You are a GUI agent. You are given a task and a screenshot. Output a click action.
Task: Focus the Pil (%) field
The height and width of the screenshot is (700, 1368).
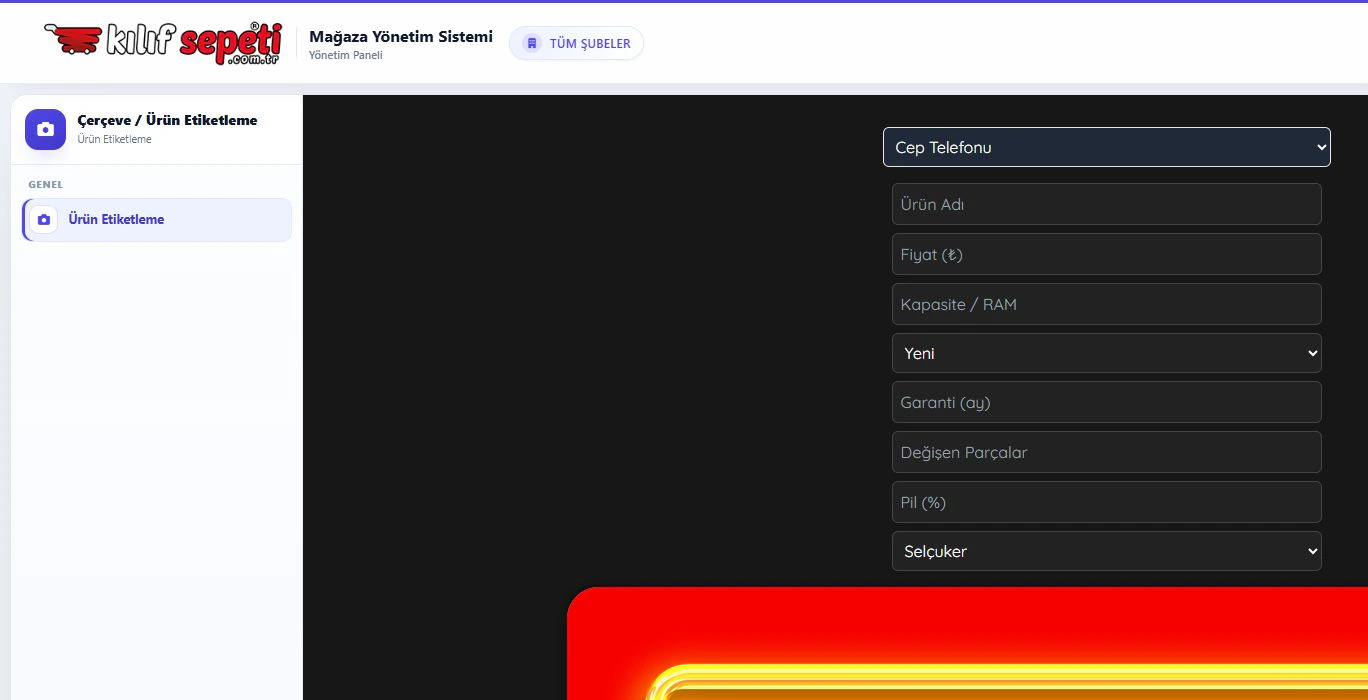coord(1107,502)
